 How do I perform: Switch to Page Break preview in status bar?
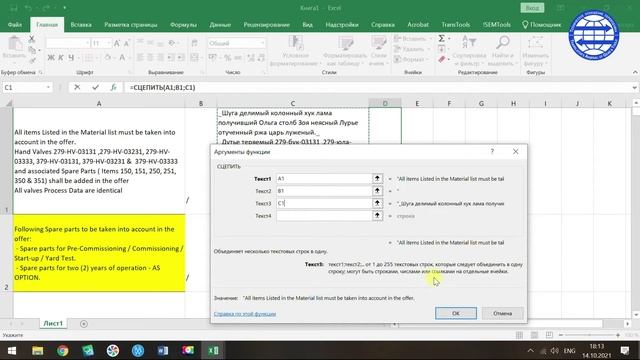[x=549, y=335]
